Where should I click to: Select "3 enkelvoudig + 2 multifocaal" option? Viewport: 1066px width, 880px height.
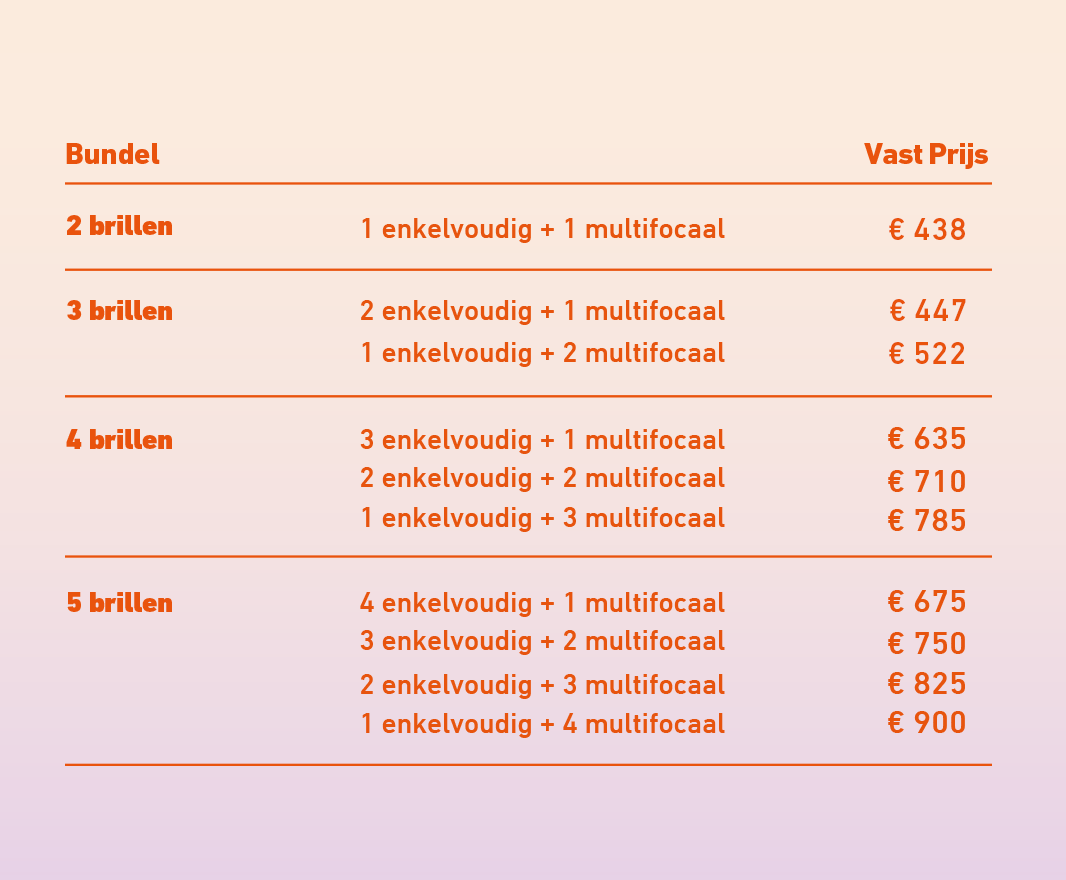pyautogui.click(x=542, y=642)
